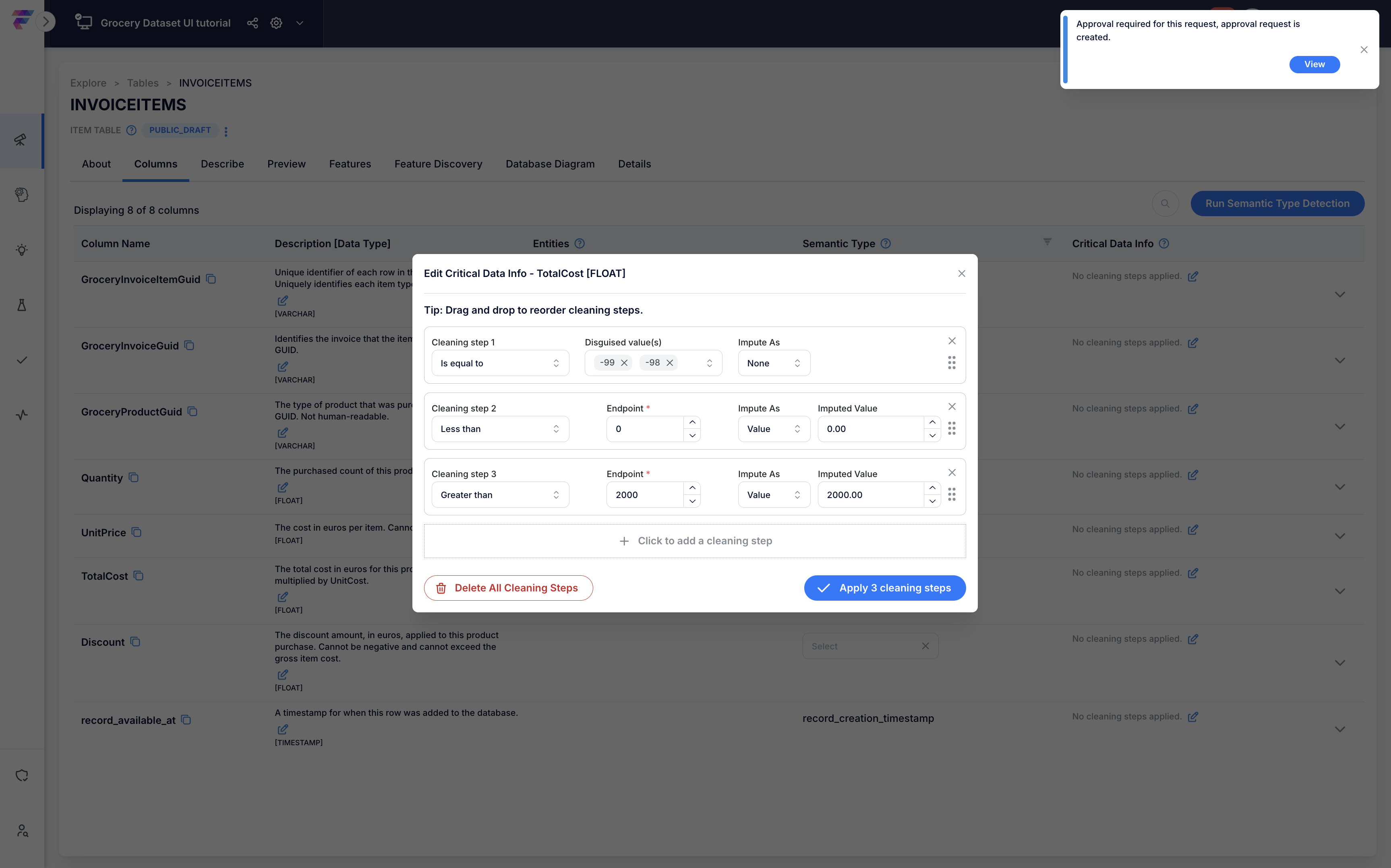The image size is (1391, 868).
Task: Open the lightbulb sidebar icon
Action: [x=21, y=250]
